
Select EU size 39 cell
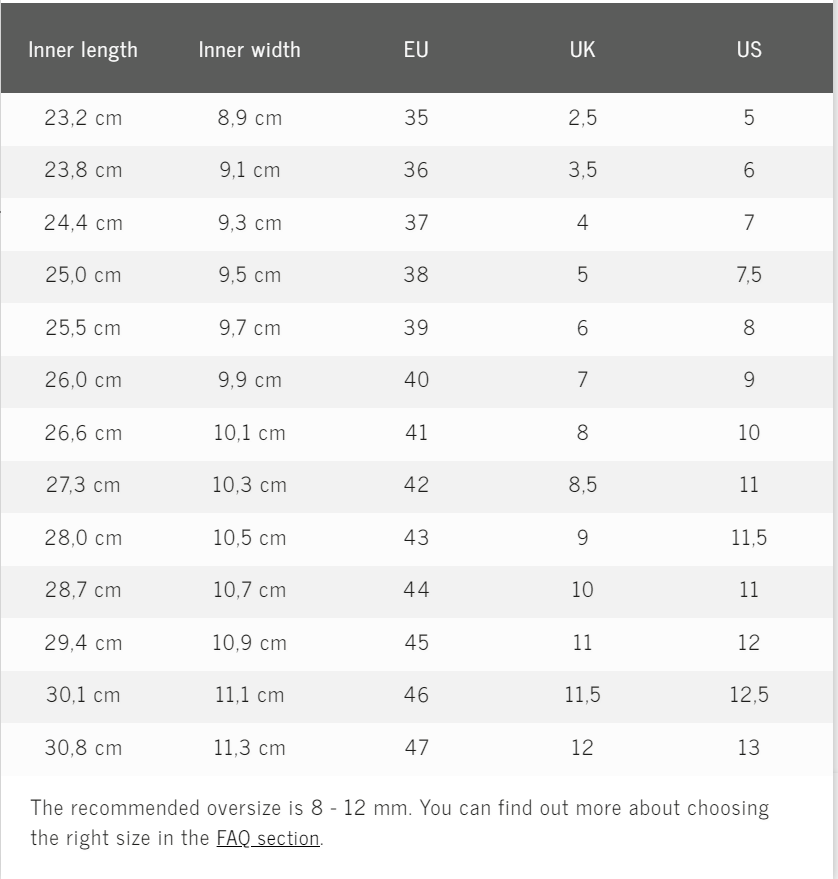(416, 328)
